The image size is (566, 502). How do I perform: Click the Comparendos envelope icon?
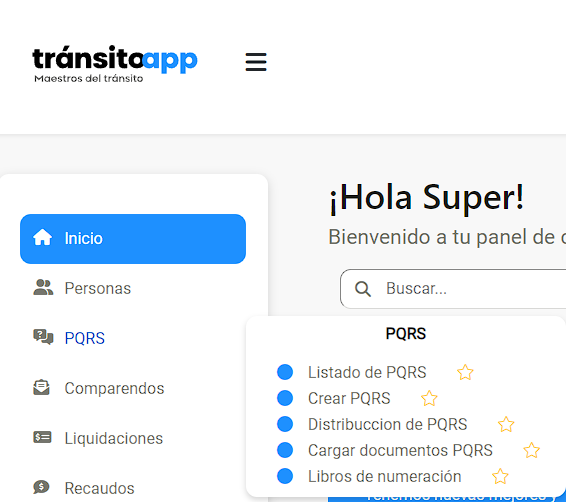pos(42,388)
